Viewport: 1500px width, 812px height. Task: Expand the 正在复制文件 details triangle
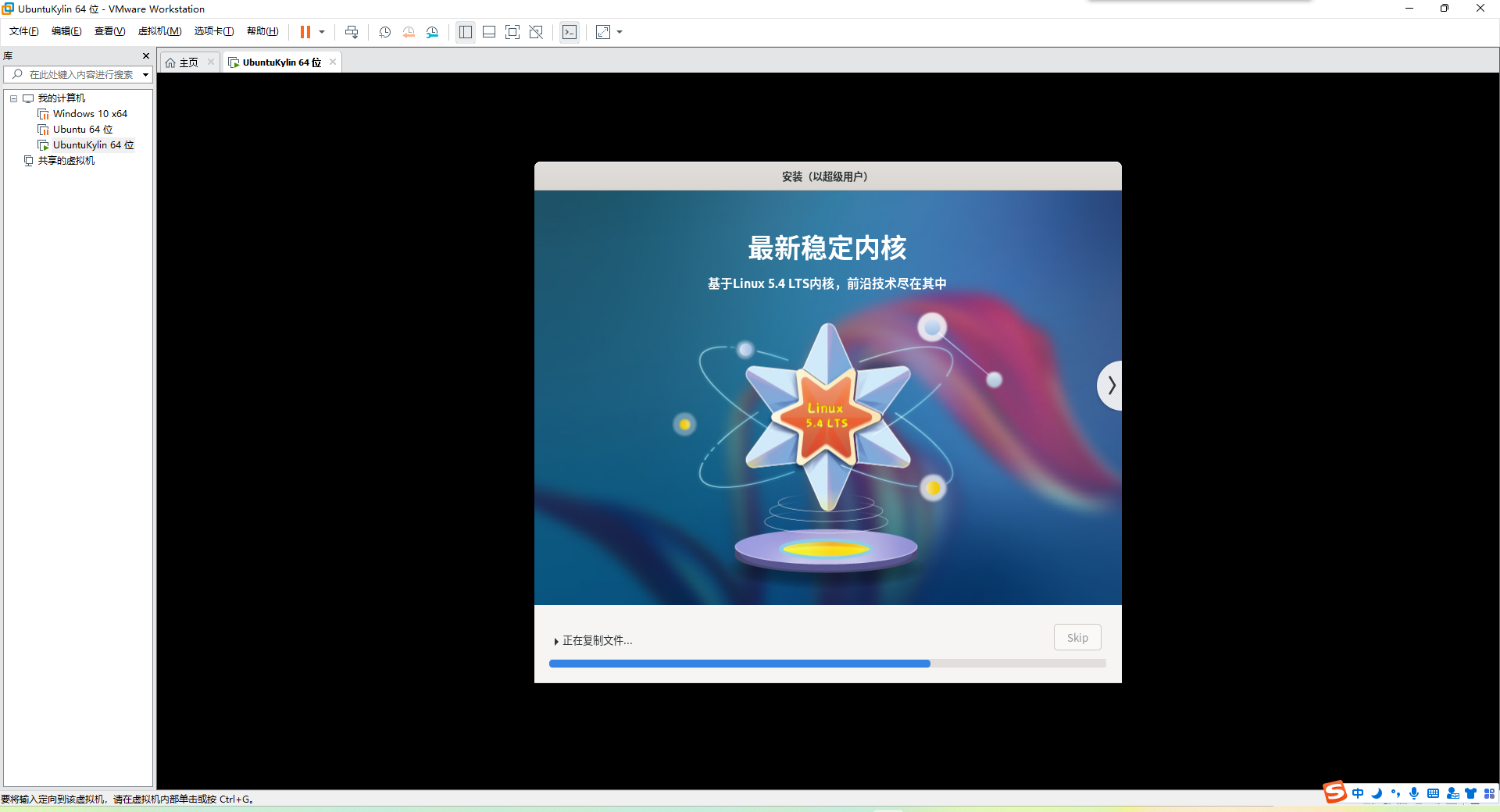point(555,641)
